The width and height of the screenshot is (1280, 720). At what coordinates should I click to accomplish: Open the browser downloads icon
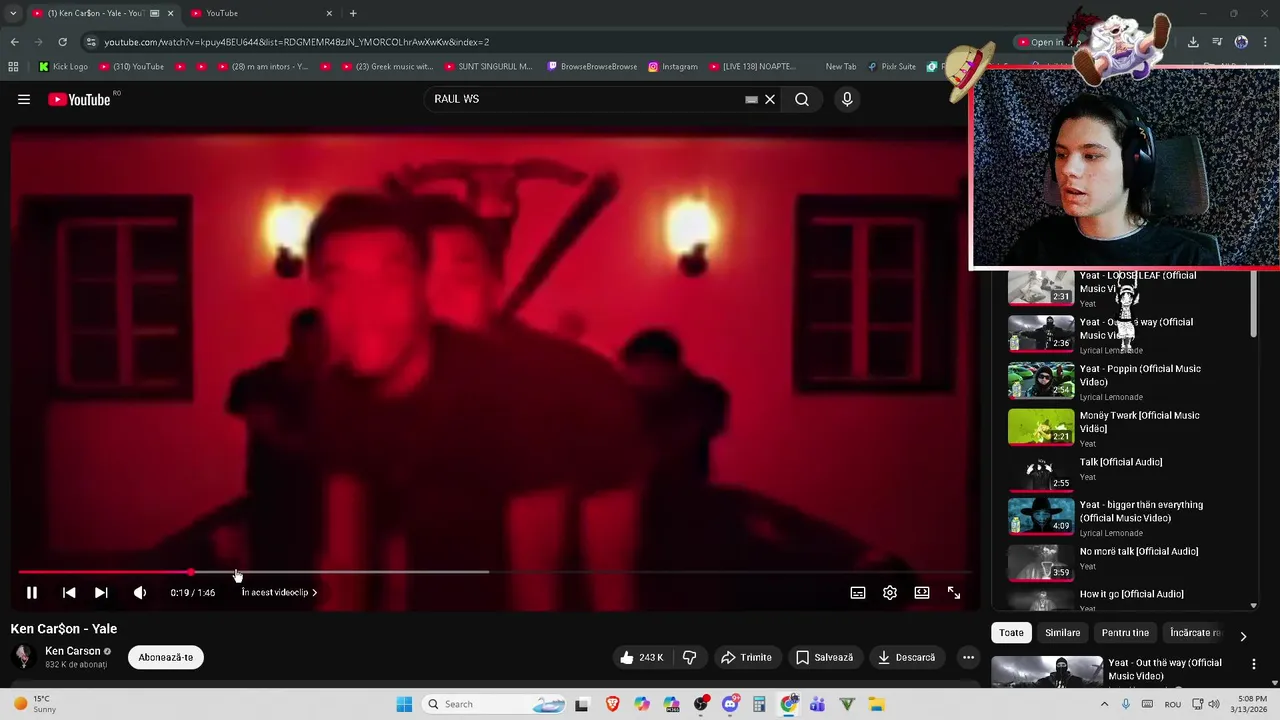click(x=1193, y=42)
